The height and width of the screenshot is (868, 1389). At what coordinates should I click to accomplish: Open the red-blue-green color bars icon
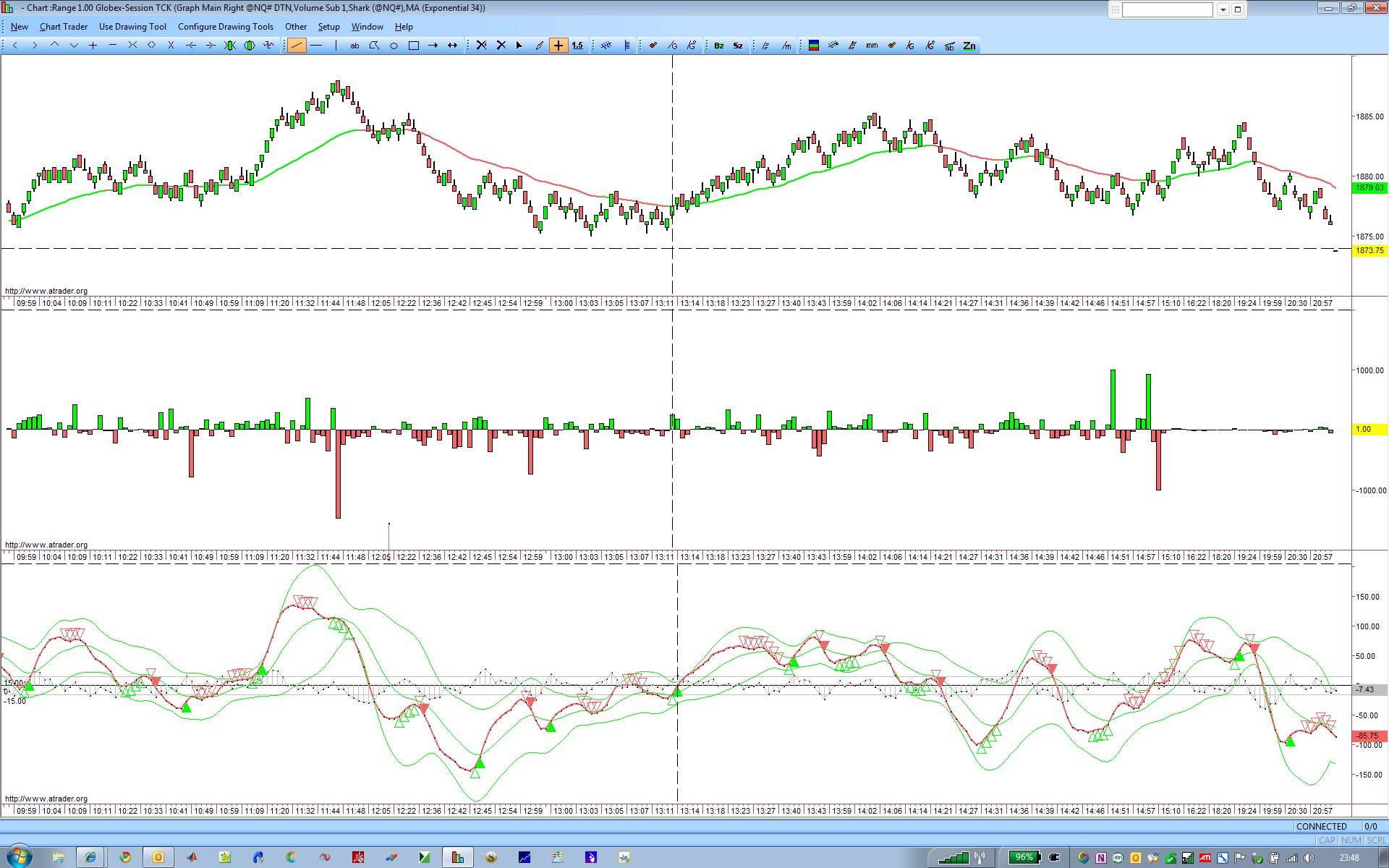(814, 46)
